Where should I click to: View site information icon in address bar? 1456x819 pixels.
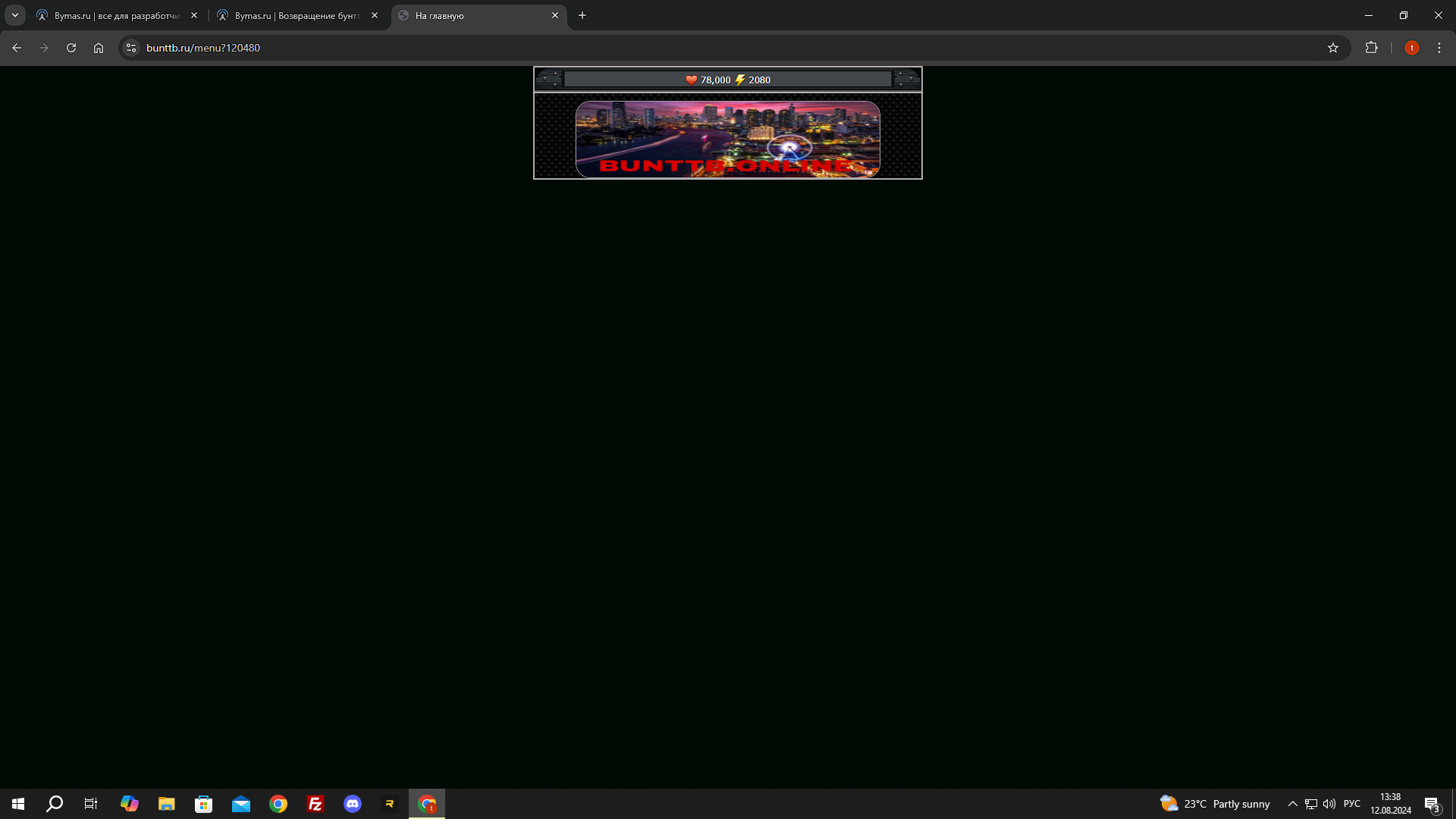click(x=131, y=48)
